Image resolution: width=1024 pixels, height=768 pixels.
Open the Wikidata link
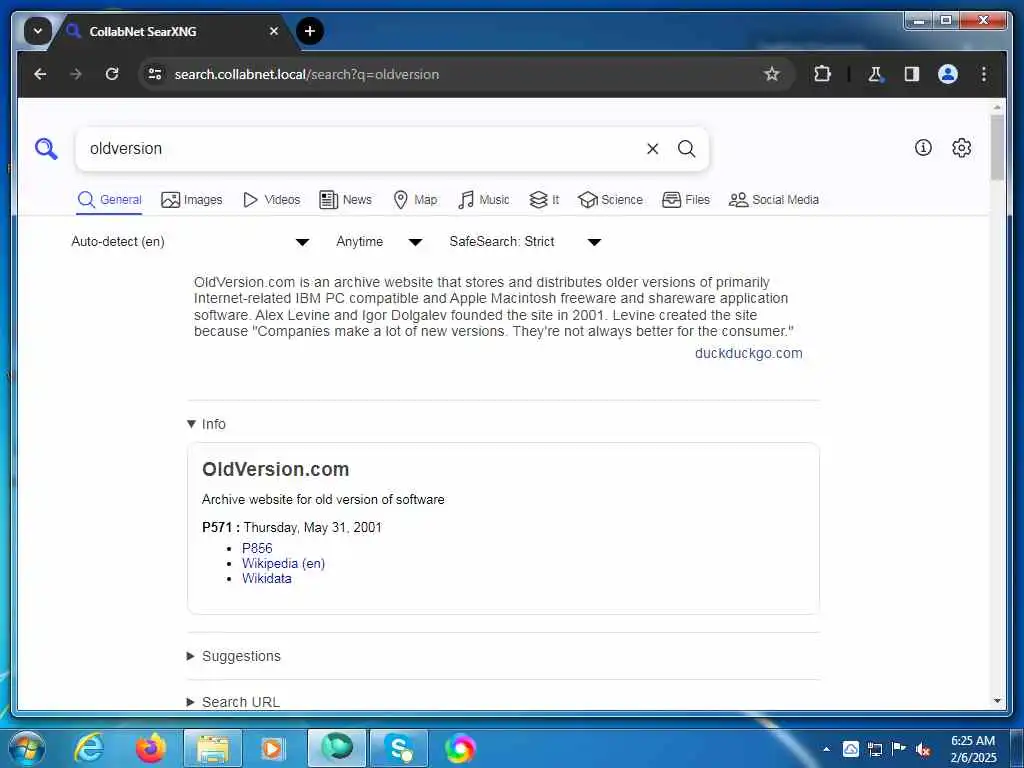click(x=266, y=579)
